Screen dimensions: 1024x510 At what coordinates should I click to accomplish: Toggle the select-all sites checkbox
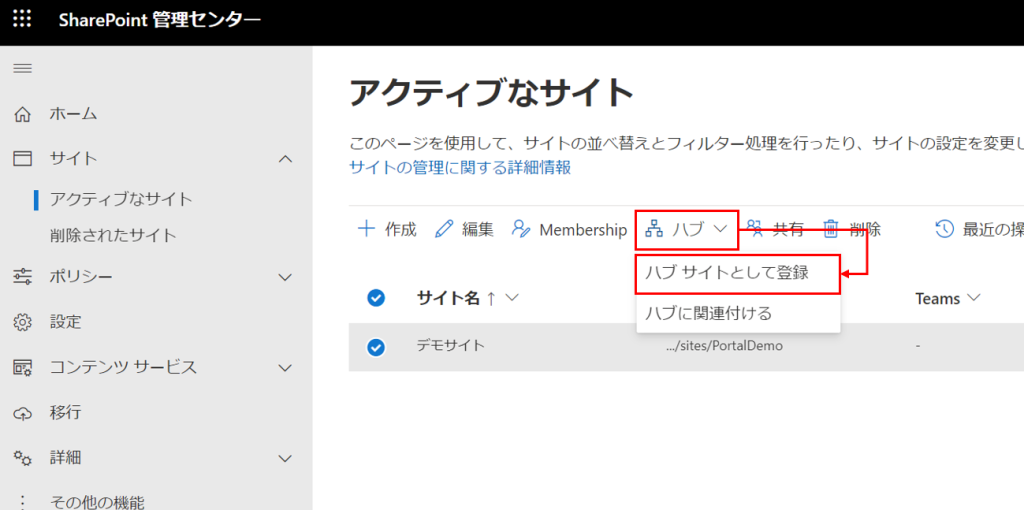coord(376,298)
